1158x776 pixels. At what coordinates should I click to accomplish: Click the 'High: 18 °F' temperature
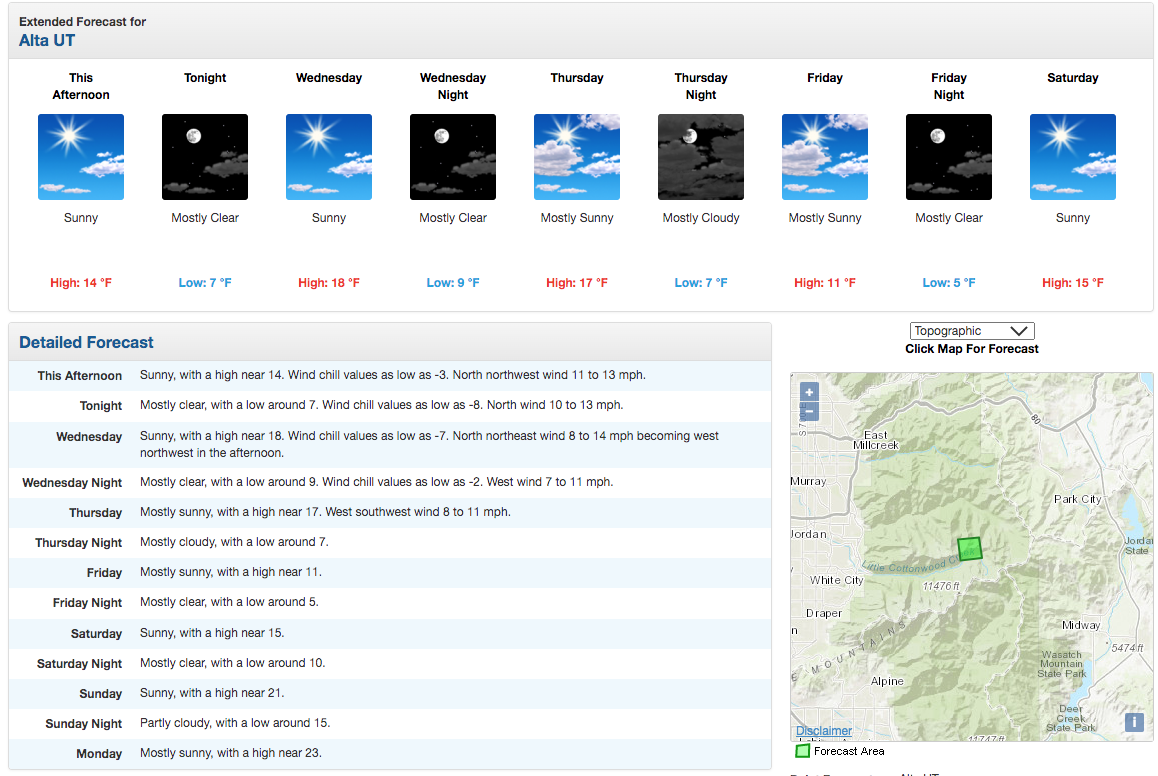[x=329, y=283]
